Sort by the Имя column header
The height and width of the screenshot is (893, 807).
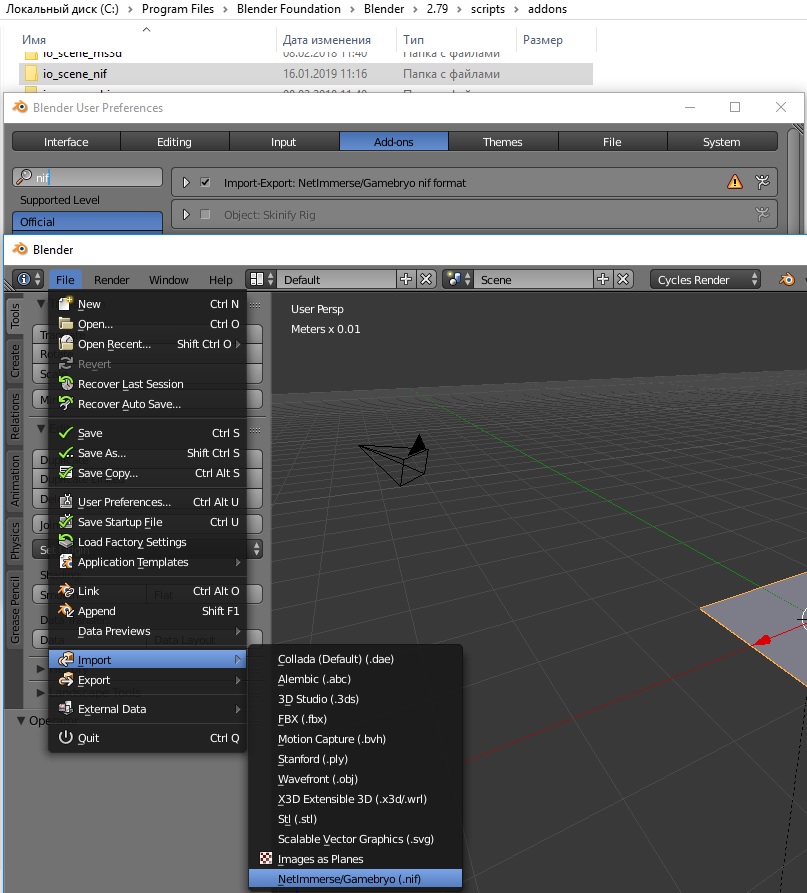click(x=34, y=40)
